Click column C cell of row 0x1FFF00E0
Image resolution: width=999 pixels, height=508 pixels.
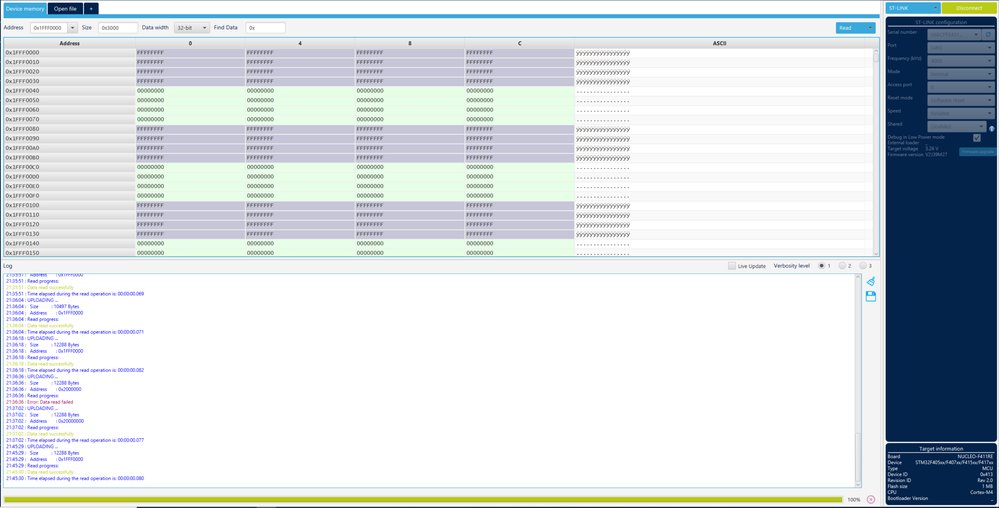519,187
